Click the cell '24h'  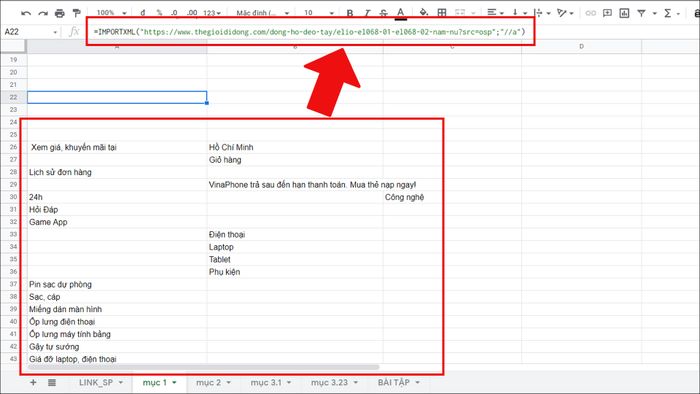pyautogui.click(x=117, y=197)
